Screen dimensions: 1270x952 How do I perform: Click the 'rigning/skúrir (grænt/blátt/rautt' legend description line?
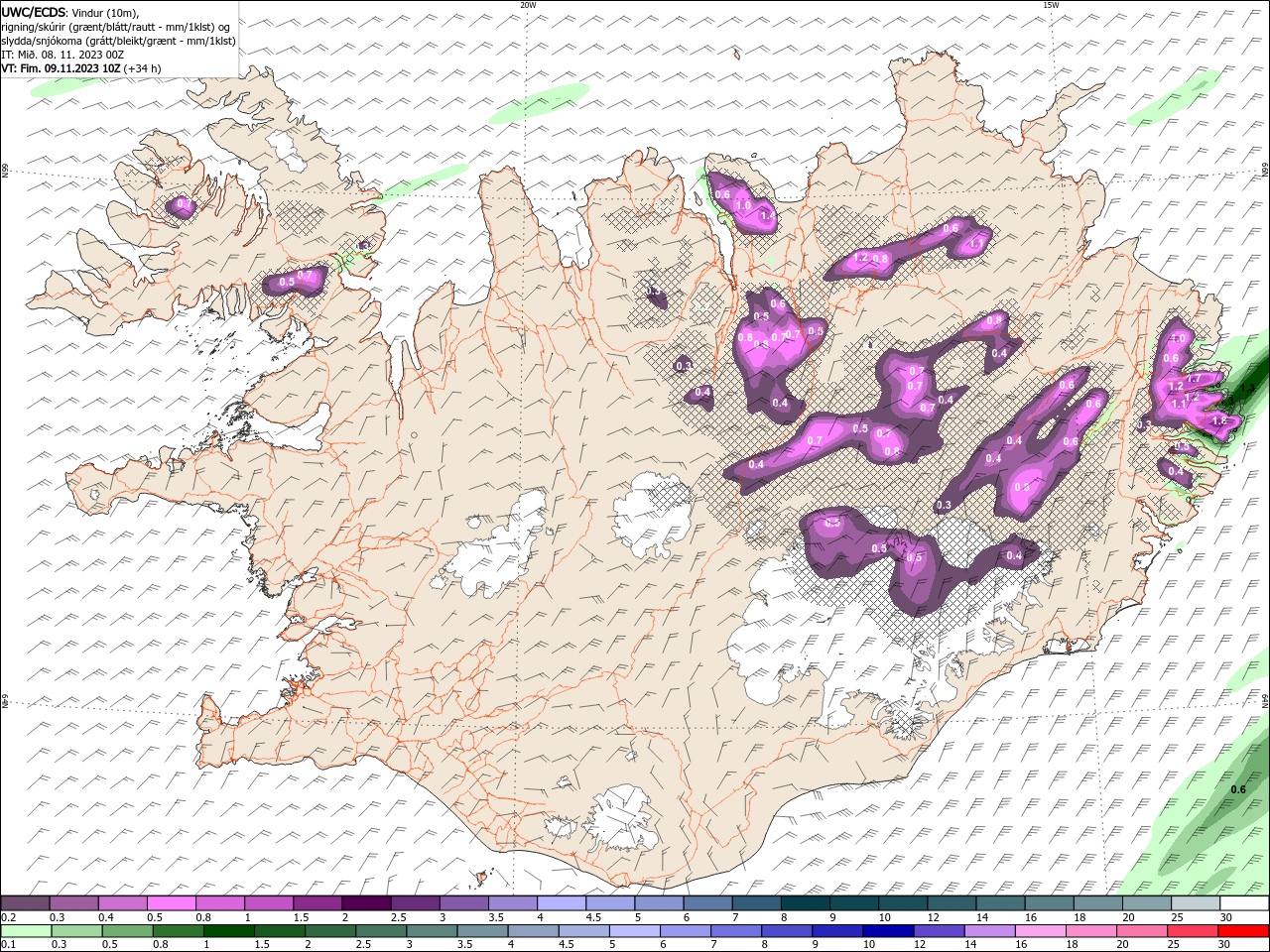[118, 27]
